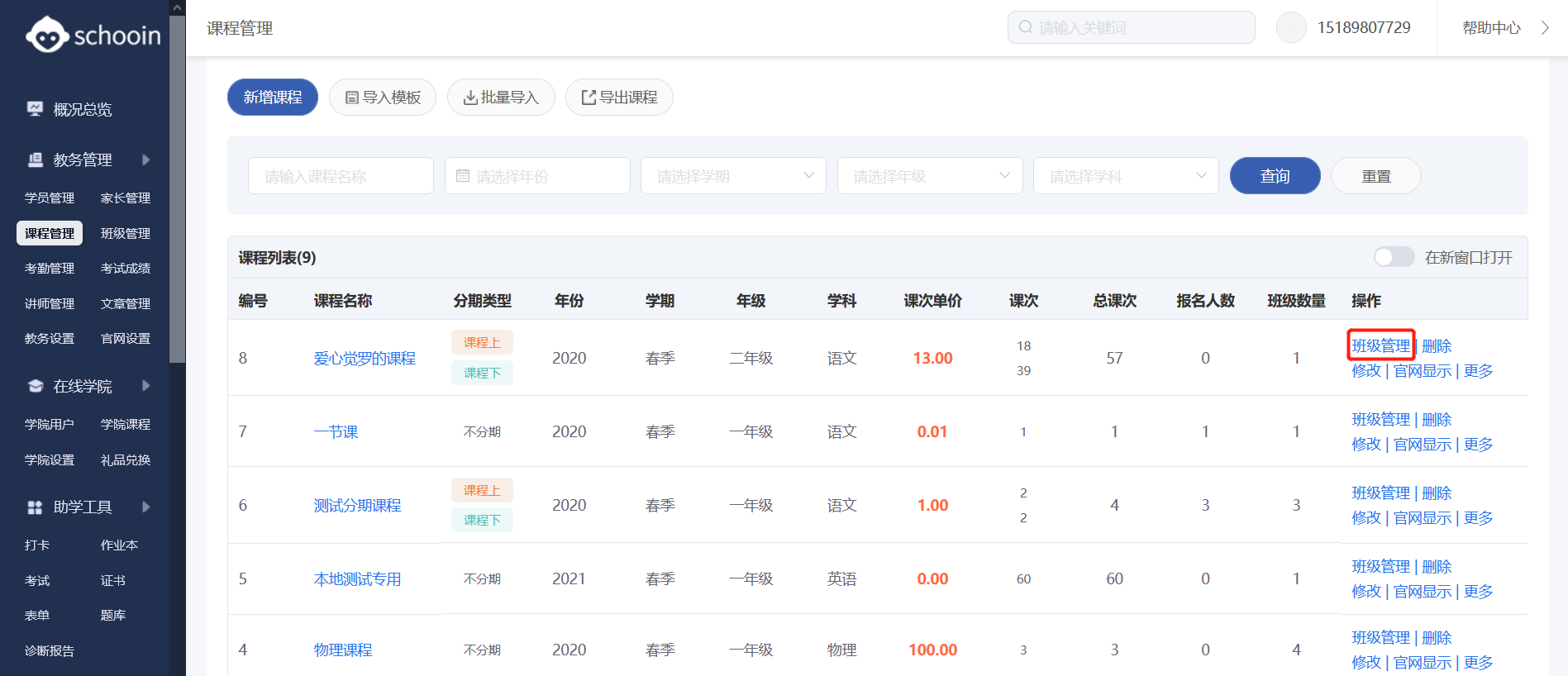Open course link 测试分期课程
This screenshot has width=1568, height=676.
(x=357, y=506)
